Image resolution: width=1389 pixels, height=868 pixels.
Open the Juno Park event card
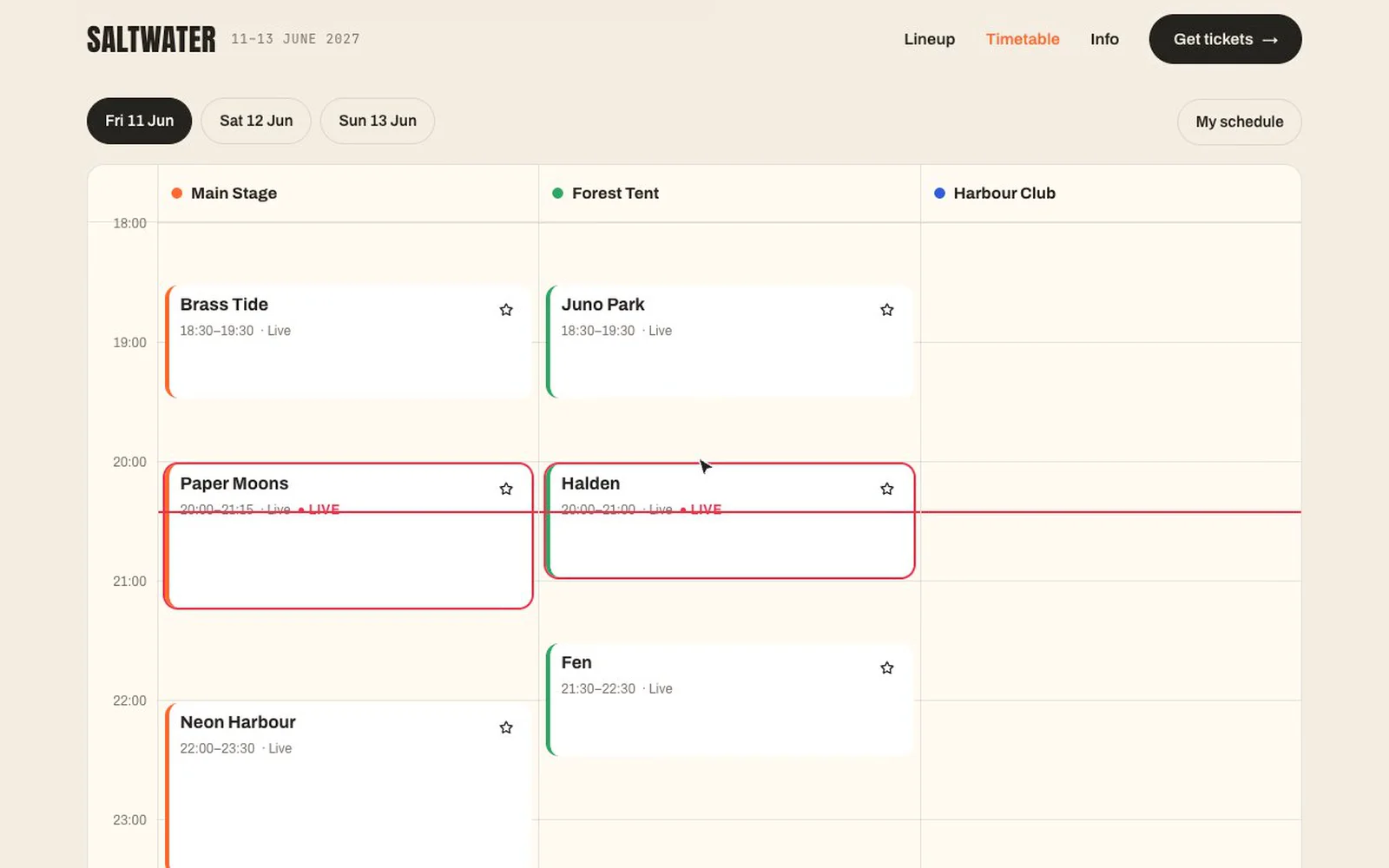(x=729, y=342)
